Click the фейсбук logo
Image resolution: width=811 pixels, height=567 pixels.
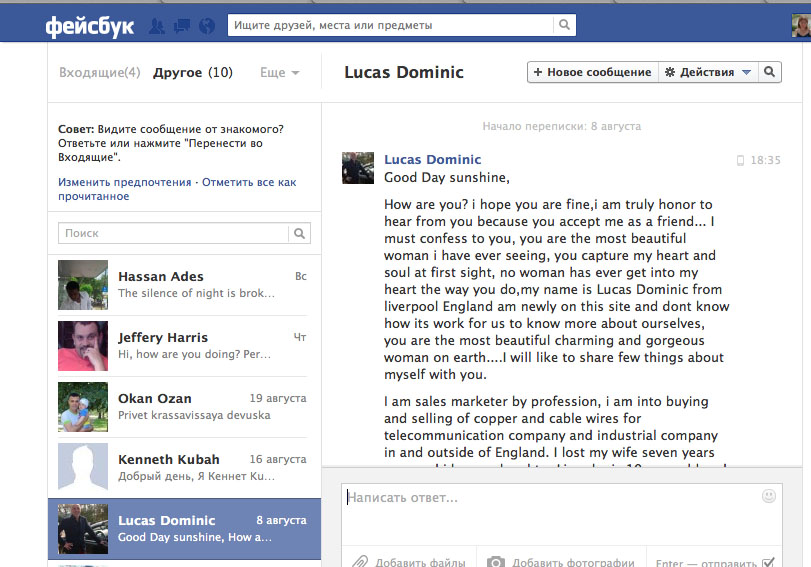(x=89, y=26)
